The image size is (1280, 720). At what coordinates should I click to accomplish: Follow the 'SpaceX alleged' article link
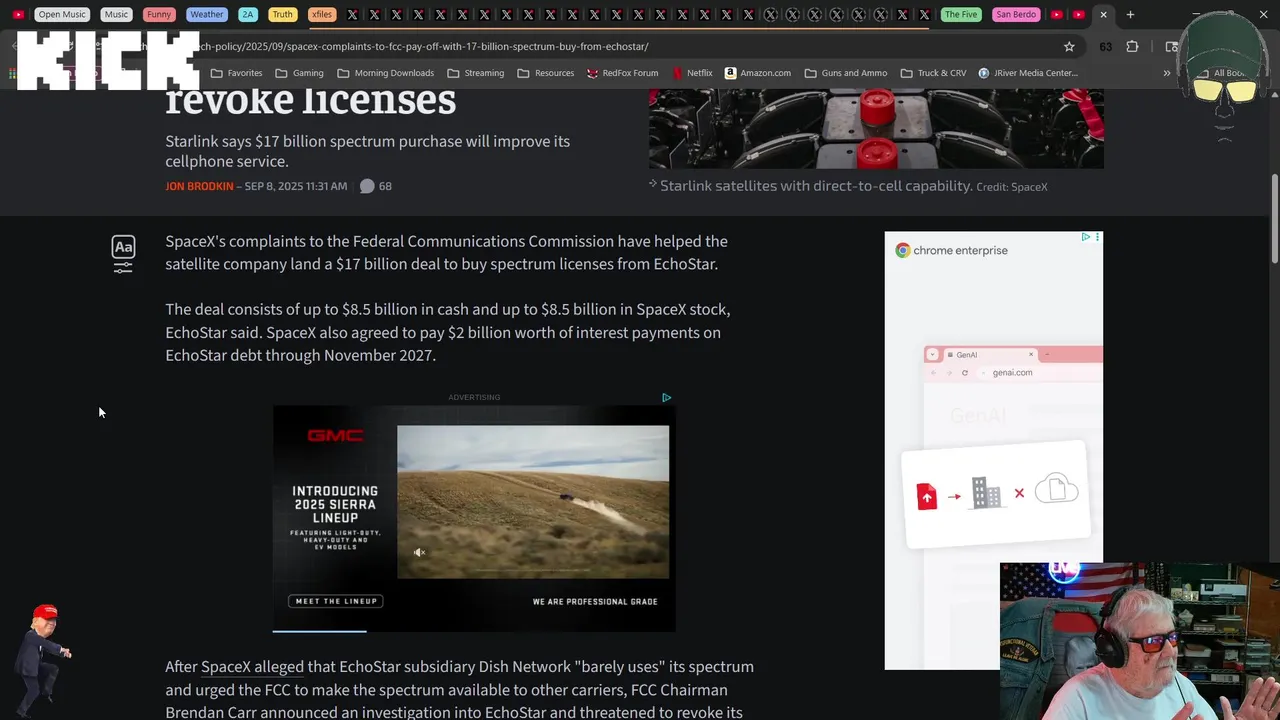click(252, 667)
